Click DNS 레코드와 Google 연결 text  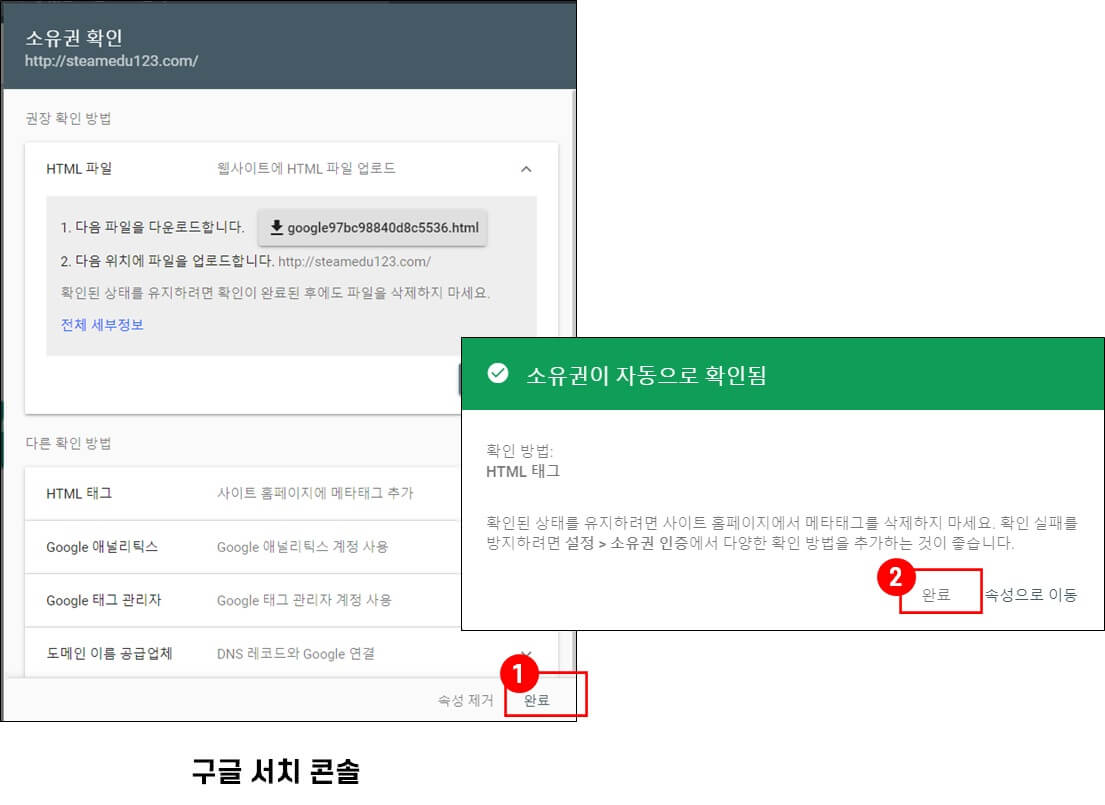point(296,653)
